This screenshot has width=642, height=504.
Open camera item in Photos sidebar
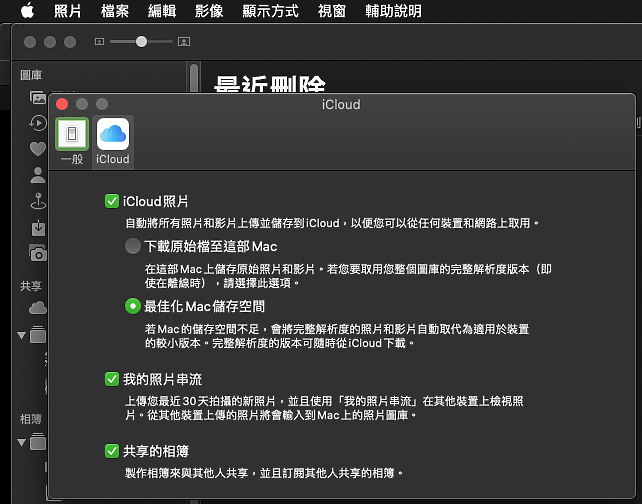click(38, 253)
